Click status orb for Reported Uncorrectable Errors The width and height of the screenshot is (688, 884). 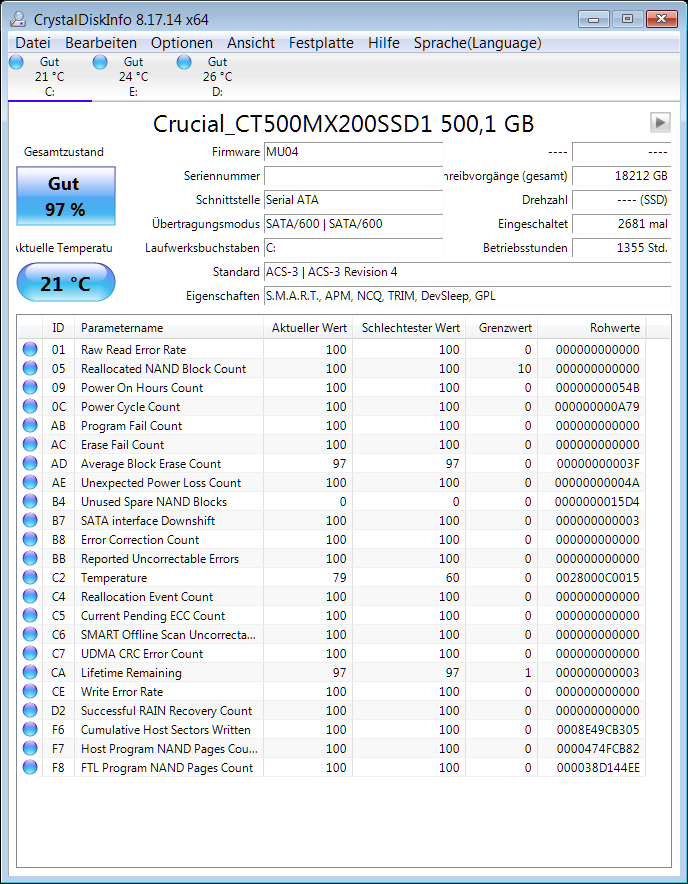click(30, 559)
